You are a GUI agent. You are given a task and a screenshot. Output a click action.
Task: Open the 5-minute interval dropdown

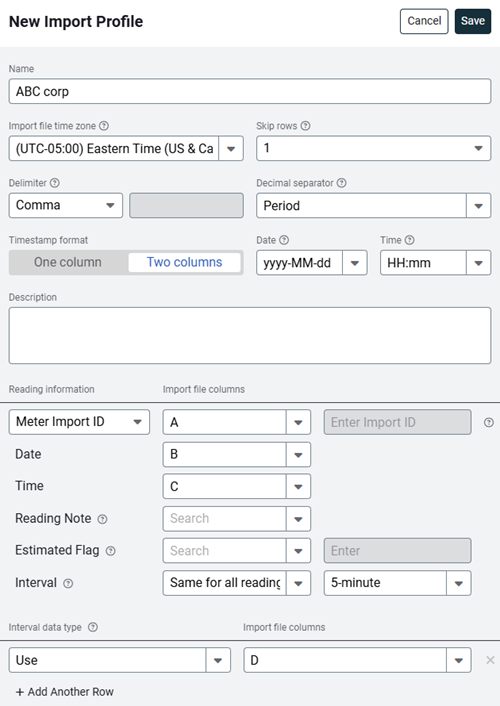(397, 583)
